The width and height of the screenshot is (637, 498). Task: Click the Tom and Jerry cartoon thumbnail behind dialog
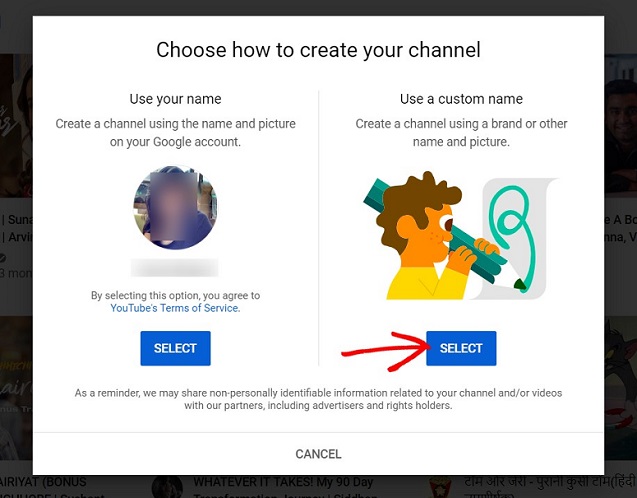click(x=621, y=388)
